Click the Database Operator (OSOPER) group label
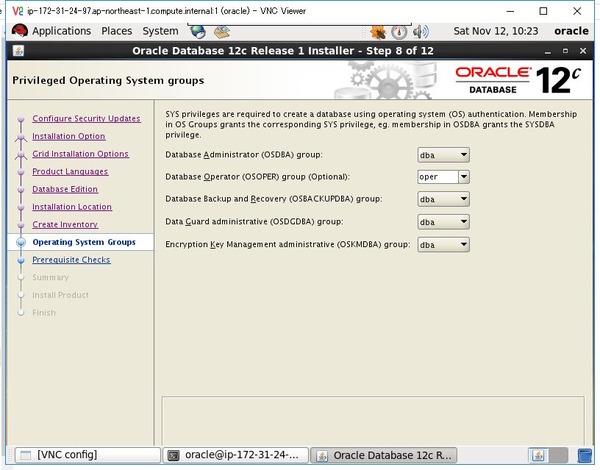Image resolution: width=600 pixels, height=470 pixels. [257, 177]
